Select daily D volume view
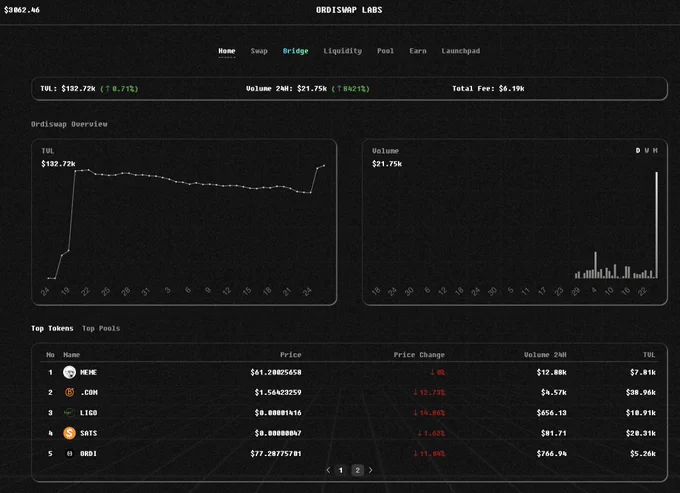 (638, 150)
